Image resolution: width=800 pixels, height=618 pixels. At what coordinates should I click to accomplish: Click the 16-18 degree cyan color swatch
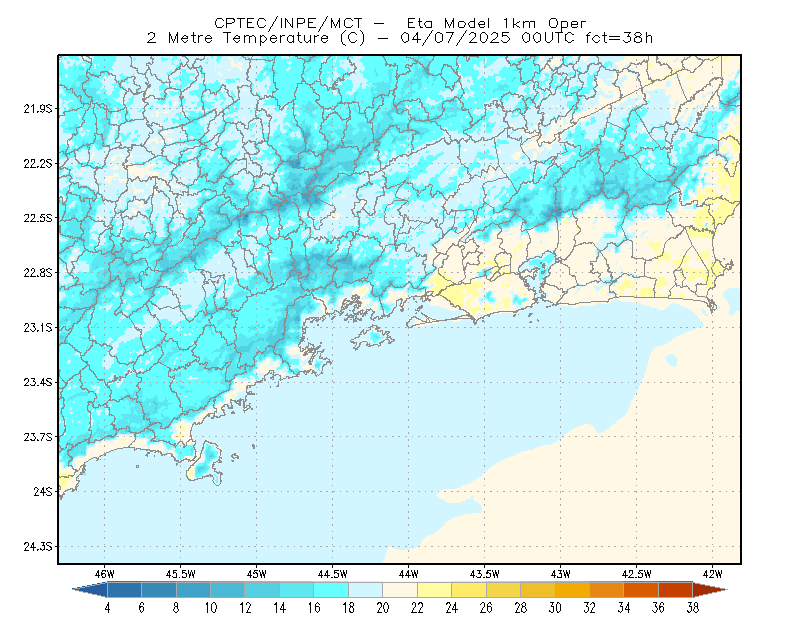point(331,590)
